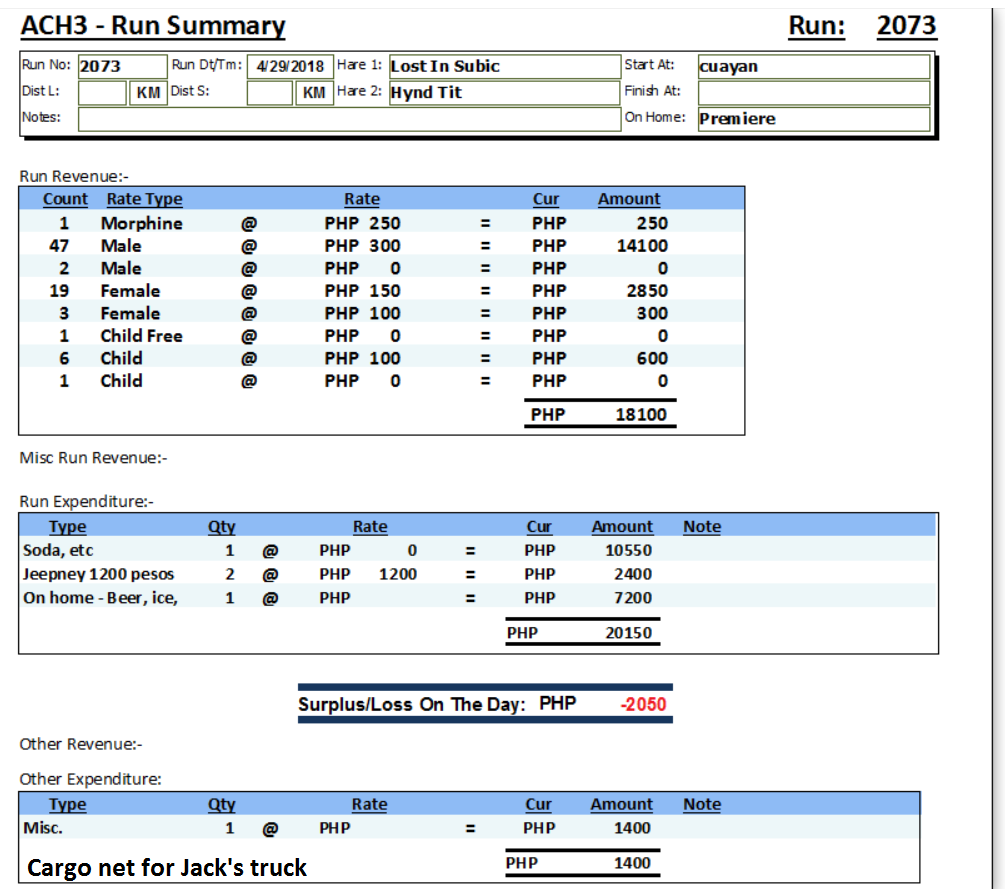Click the empty Notes field
The width and height of the screenshot is (1005, 889).
pos(348,118)
